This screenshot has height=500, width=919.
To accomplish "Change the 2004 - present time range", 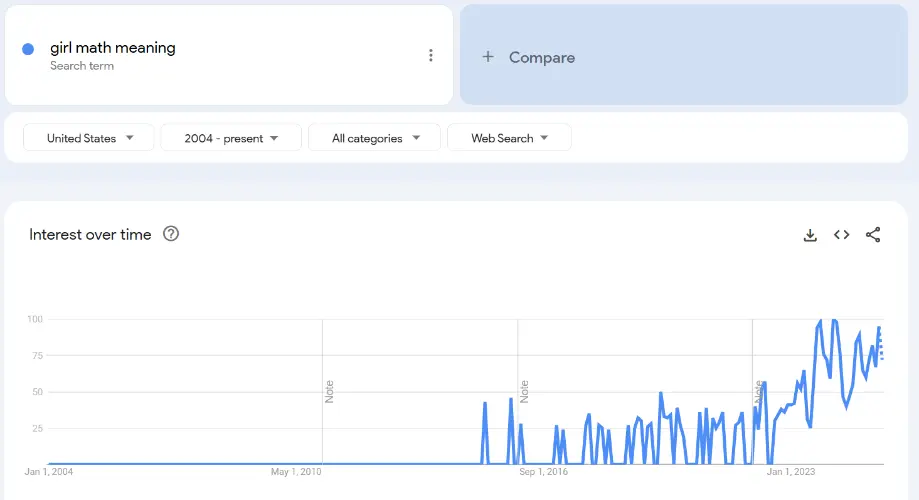I will click(x=231, y=138).
